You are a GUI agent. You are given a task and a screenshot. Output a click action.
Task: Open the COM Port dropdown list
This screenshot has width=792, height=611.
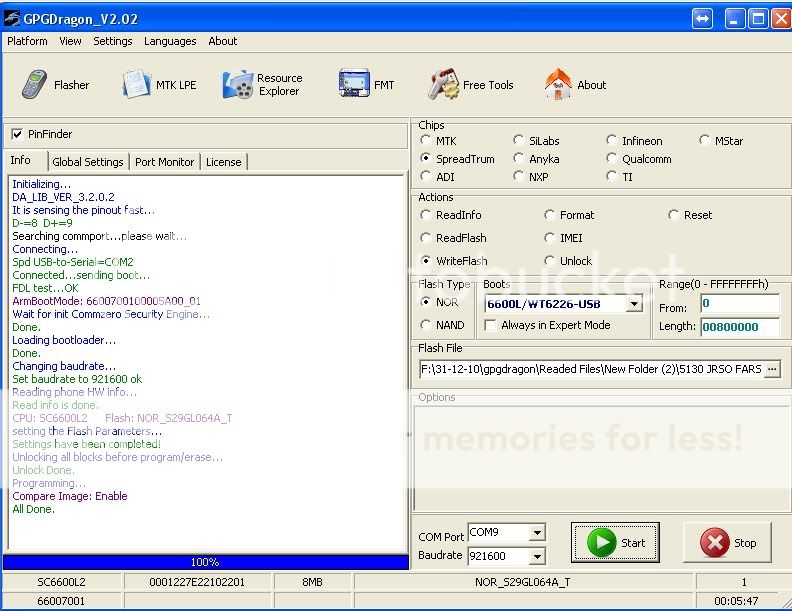537,532
